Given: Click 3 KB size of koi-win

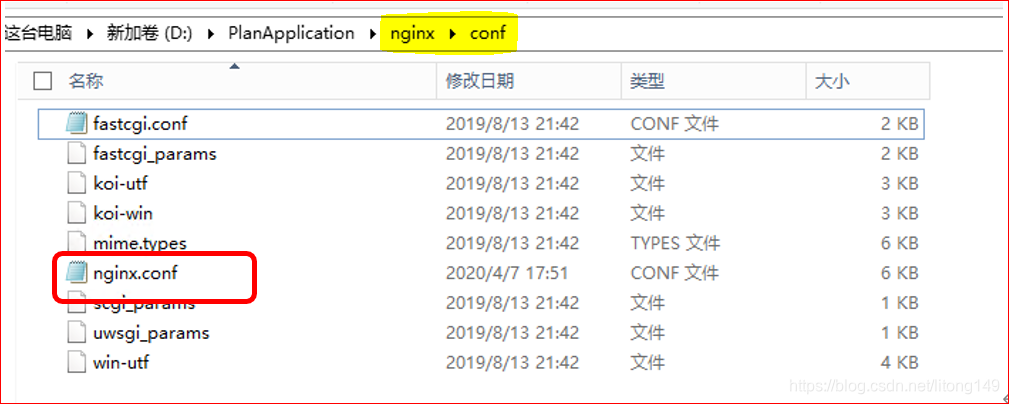Looking at the screenshot, I should tap(900, 213).
